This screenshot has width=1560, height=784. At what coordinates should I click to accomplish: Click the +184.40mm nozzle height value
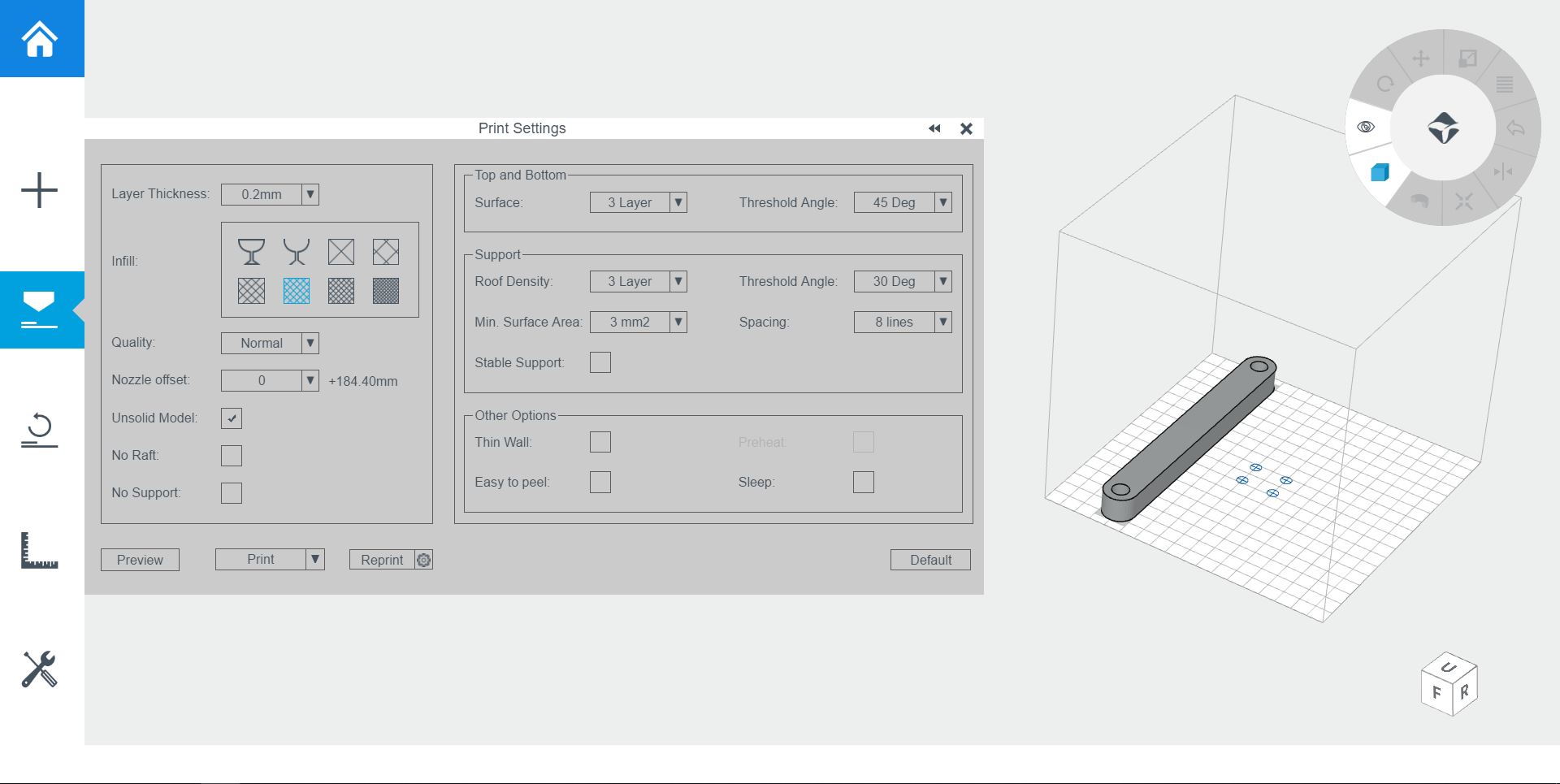click(363, 381)
